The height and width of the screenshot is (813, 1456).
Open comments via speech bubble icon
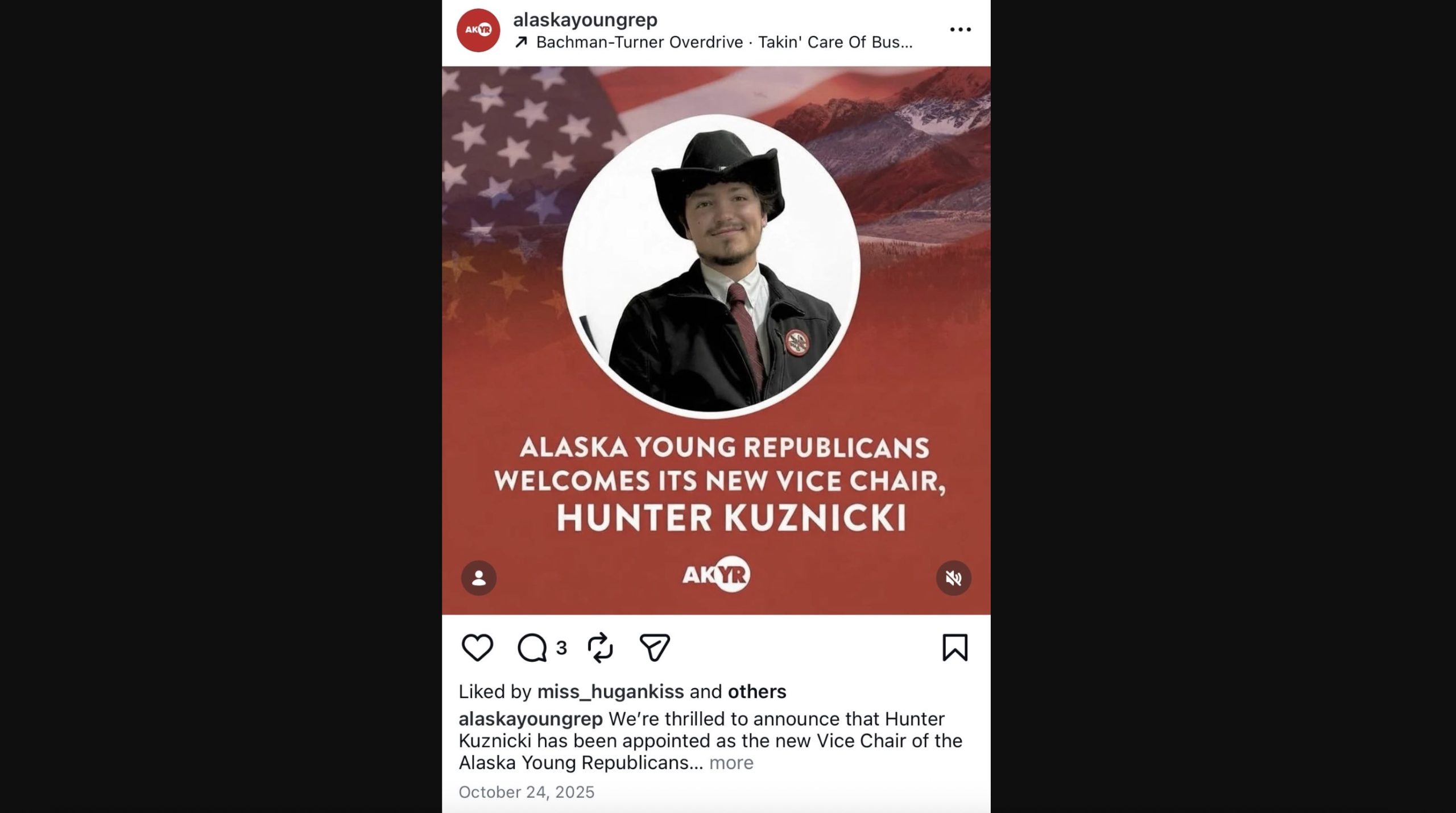(x=532, y=648)
